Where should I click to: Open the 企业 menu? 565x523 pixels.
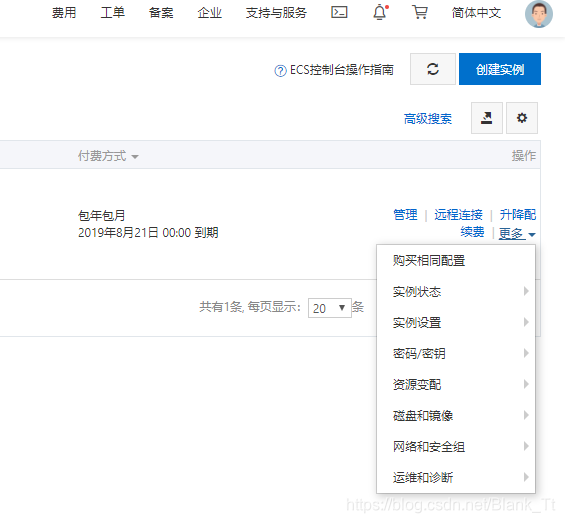coord(209,13)
